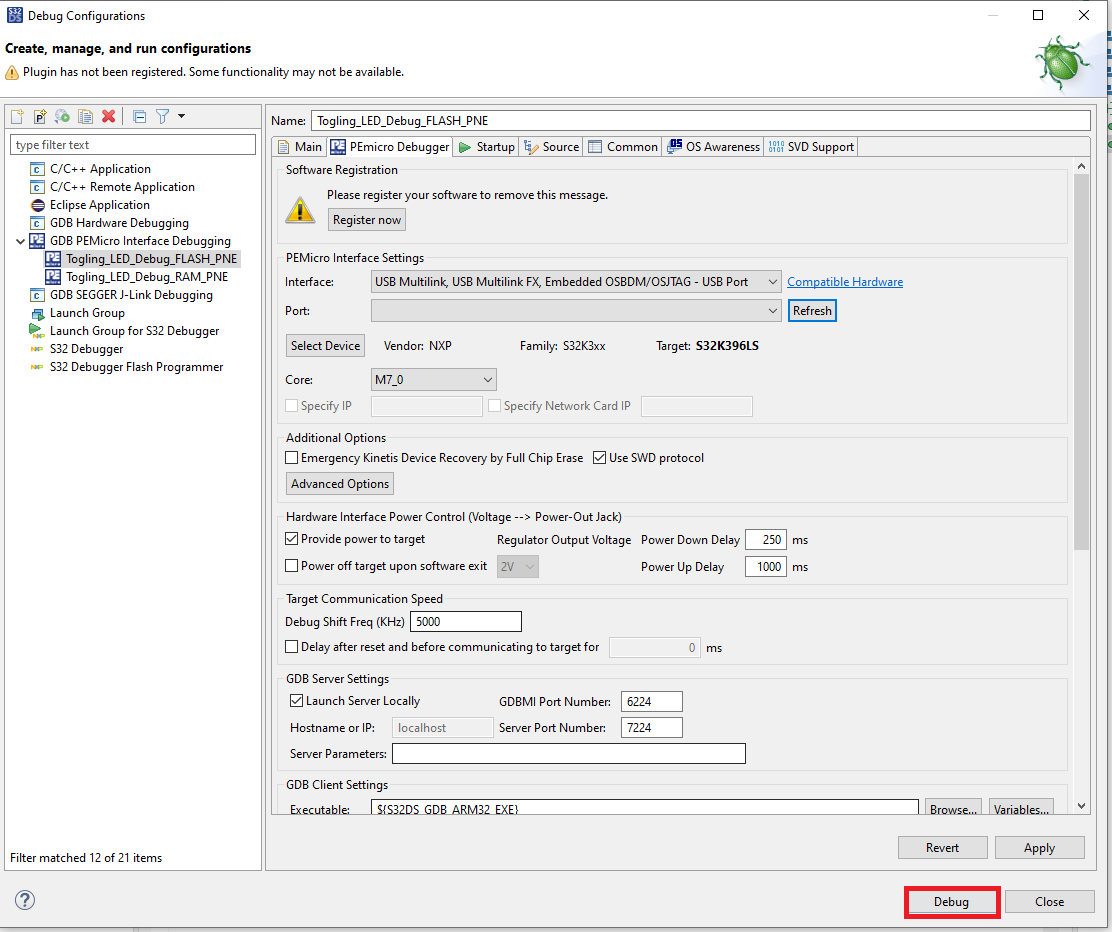Viewport: 1112px width, 932px height.
Task: Switch to the Startup tab
Action: 485,147
